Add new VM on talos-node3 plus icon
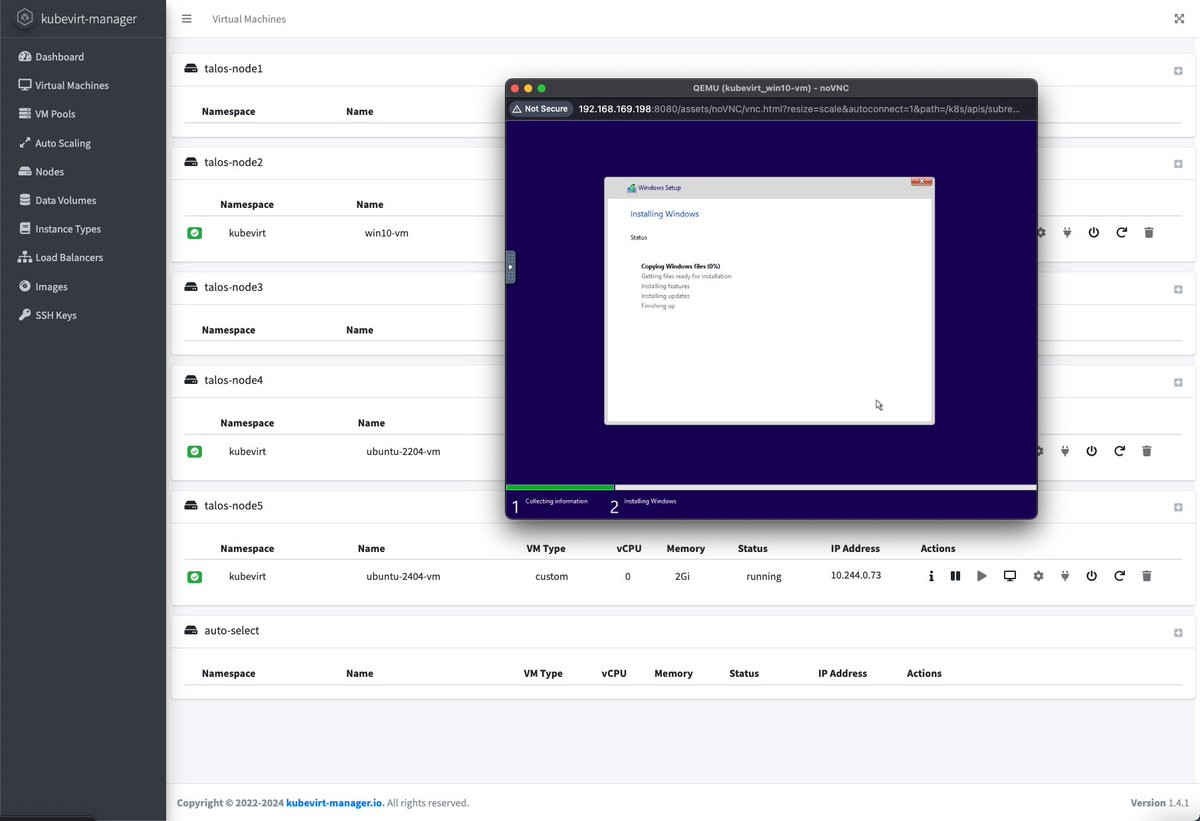 point(1178,289)
